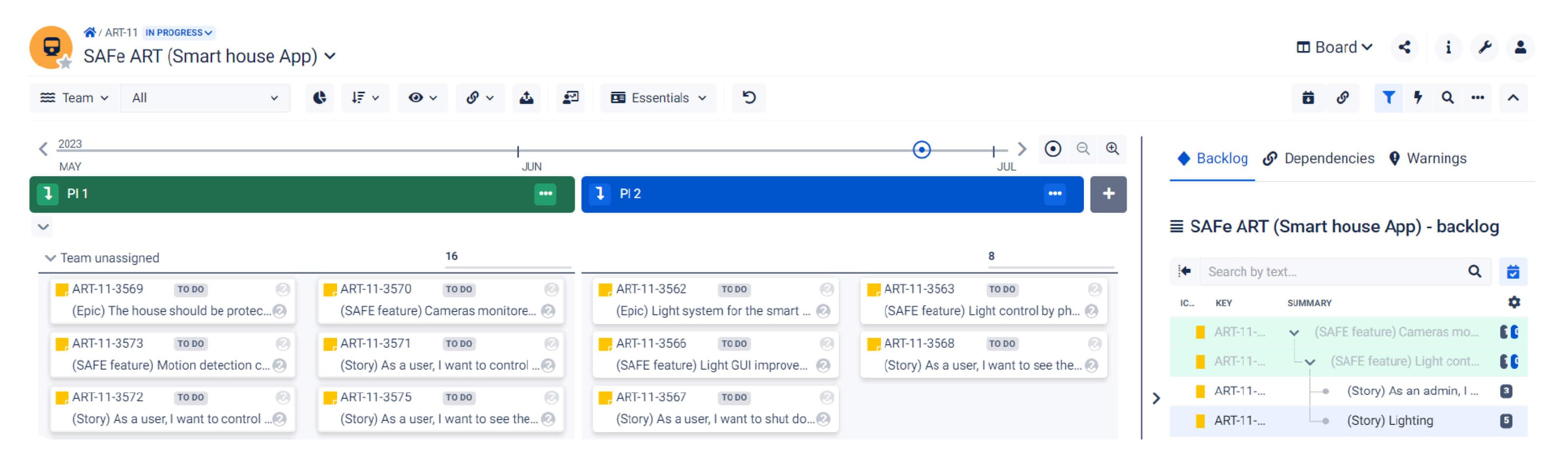The height and width of the screenshot is (463, 1568).
Task: Click the TO DO status on ART-11-3566
Action: click(x=734, y=344)
